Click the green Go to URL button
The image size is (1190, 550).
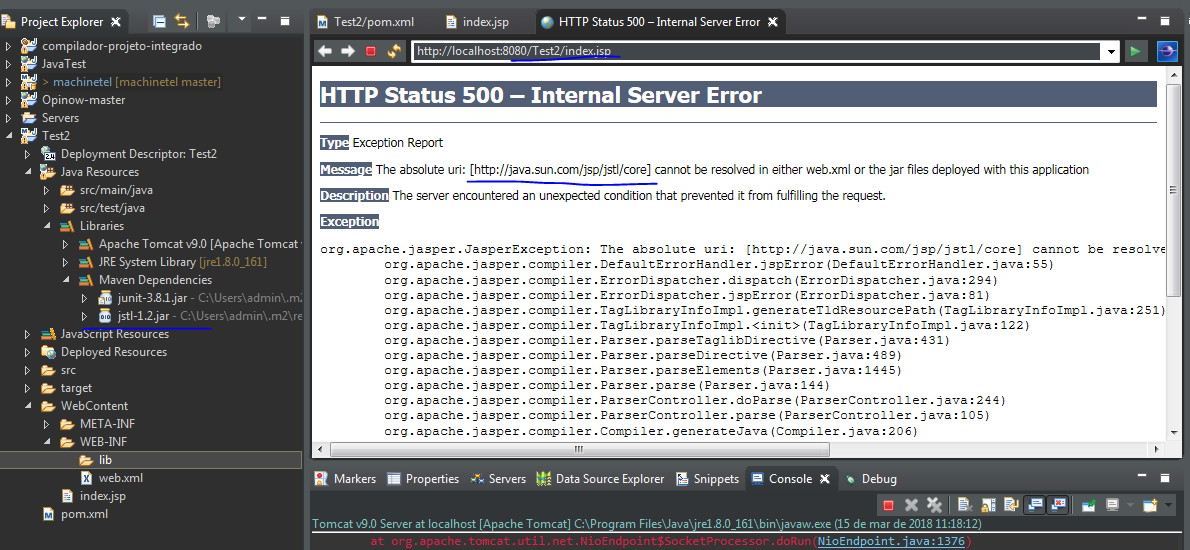[1135, 52]
